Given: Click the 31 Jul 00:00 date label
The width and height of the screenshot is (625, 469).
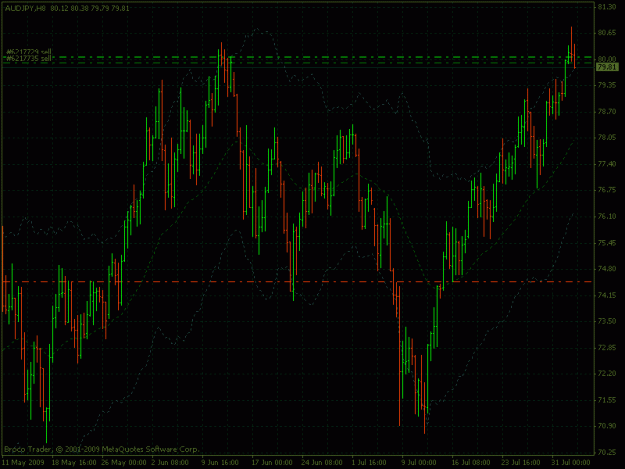Looking at the screenshot, I should point(571,463).
